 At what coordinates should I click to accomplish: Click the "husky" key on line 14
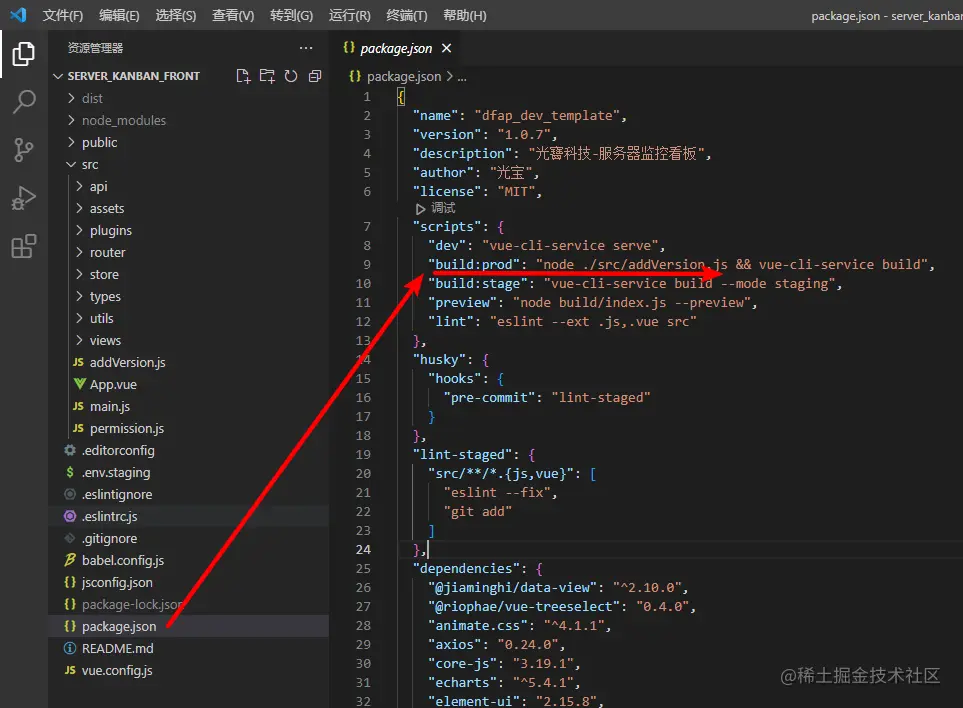pos(439,359)
